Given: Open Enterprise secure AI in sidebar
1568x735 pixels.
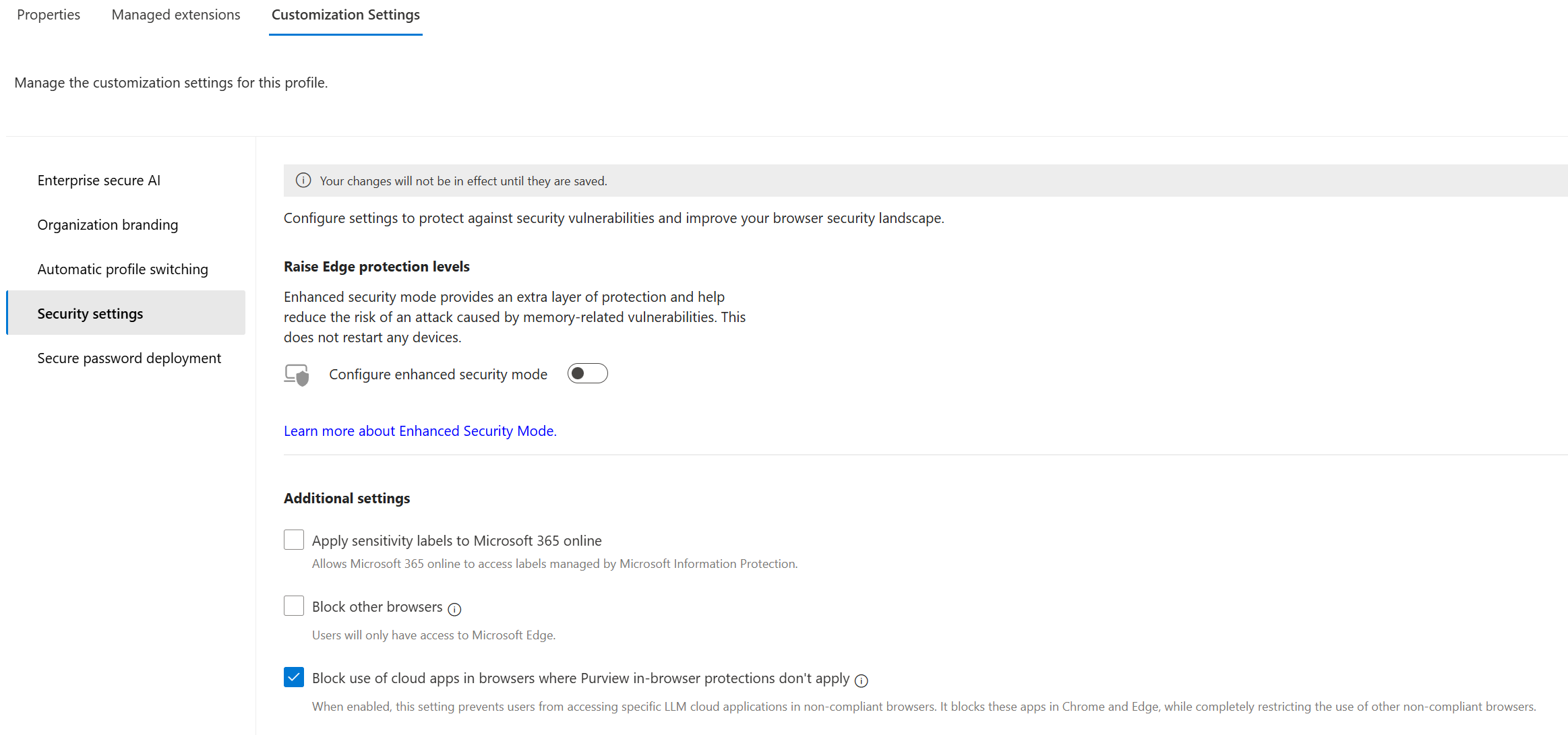Looking at the screenshot, I should [x=98, y=181].
